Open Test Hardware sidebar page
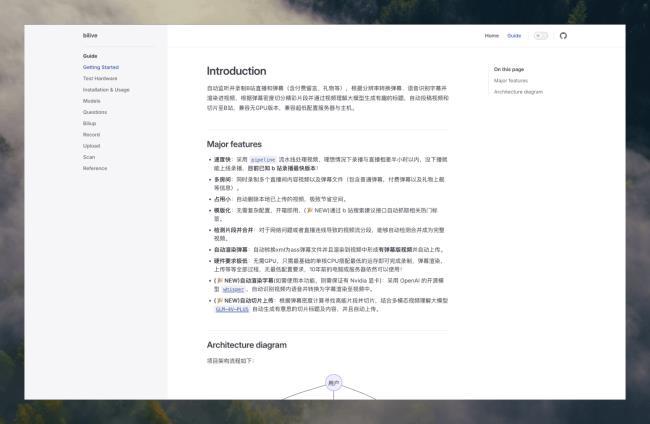Image resolution: width=650 pixels, height=424 pixels. [100, 78]
